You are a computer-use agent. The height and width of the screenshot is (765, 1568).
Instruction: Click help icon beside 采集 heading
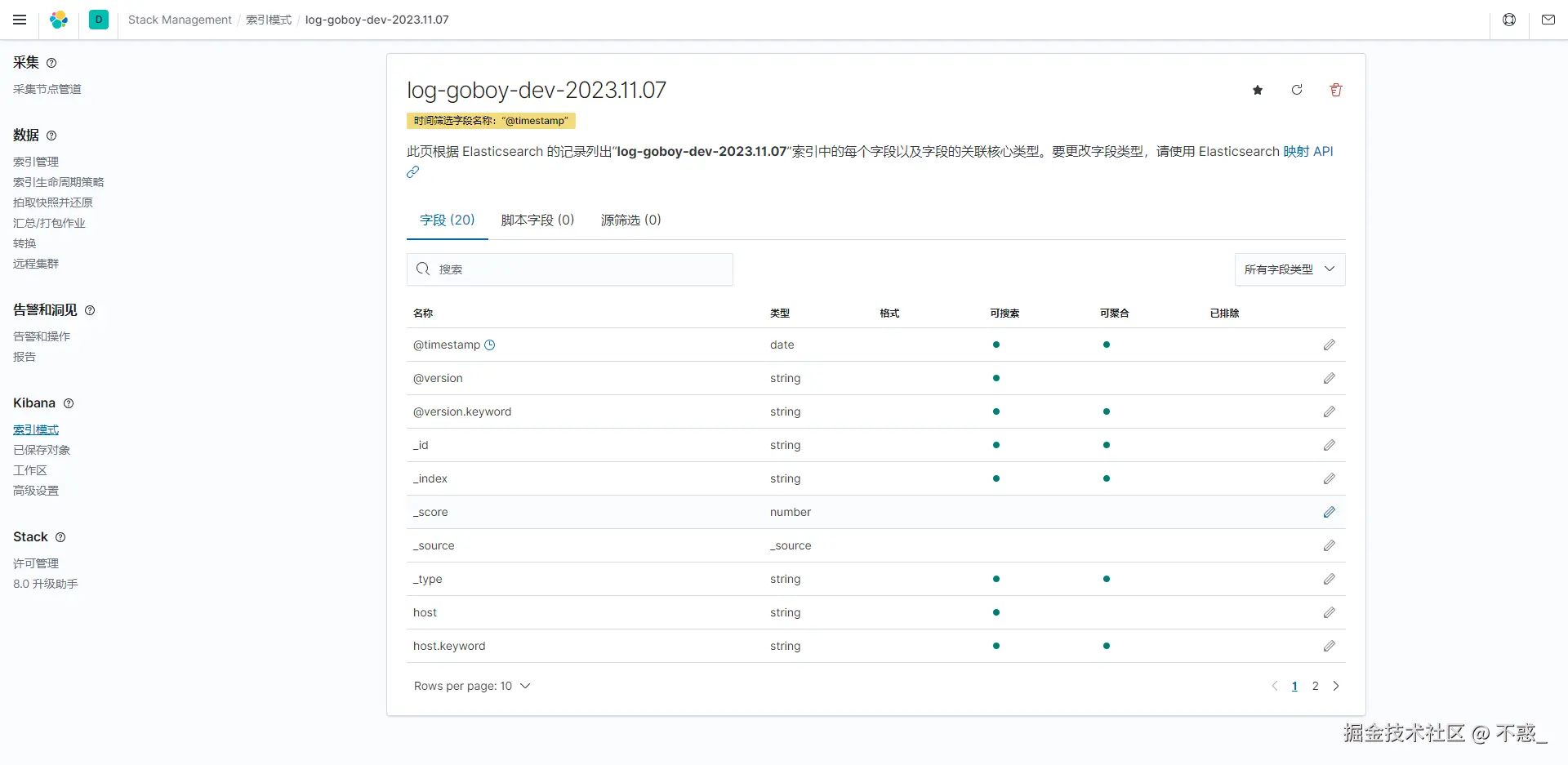[x=51, y=63]
